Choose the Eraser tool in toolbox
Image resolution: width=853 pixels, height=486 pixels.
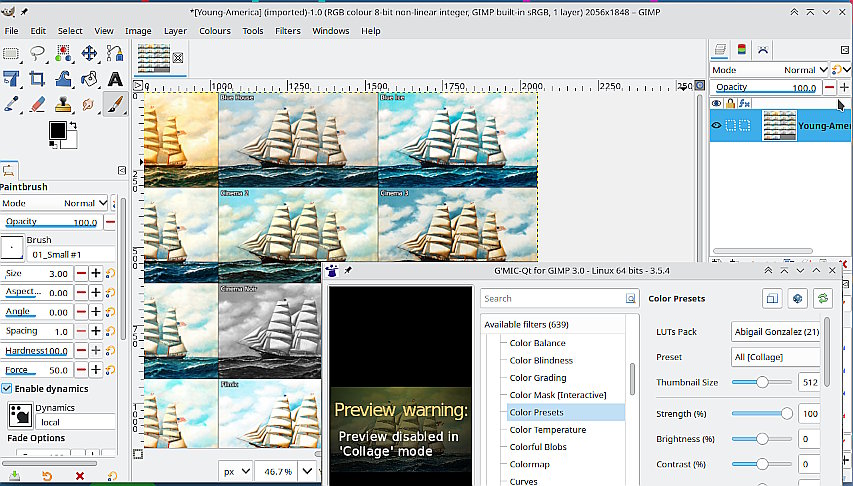point(37,104)
